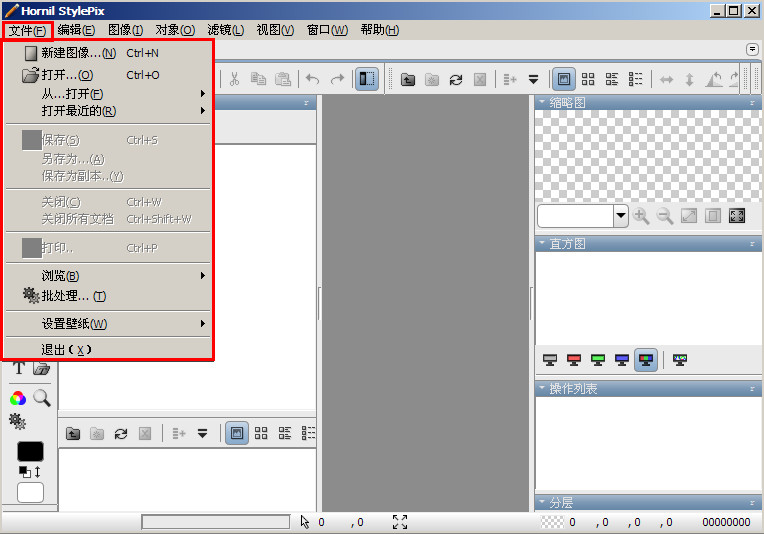Select the text-from-file folder tool
This screenshot has width=764, height=534.
42,368
